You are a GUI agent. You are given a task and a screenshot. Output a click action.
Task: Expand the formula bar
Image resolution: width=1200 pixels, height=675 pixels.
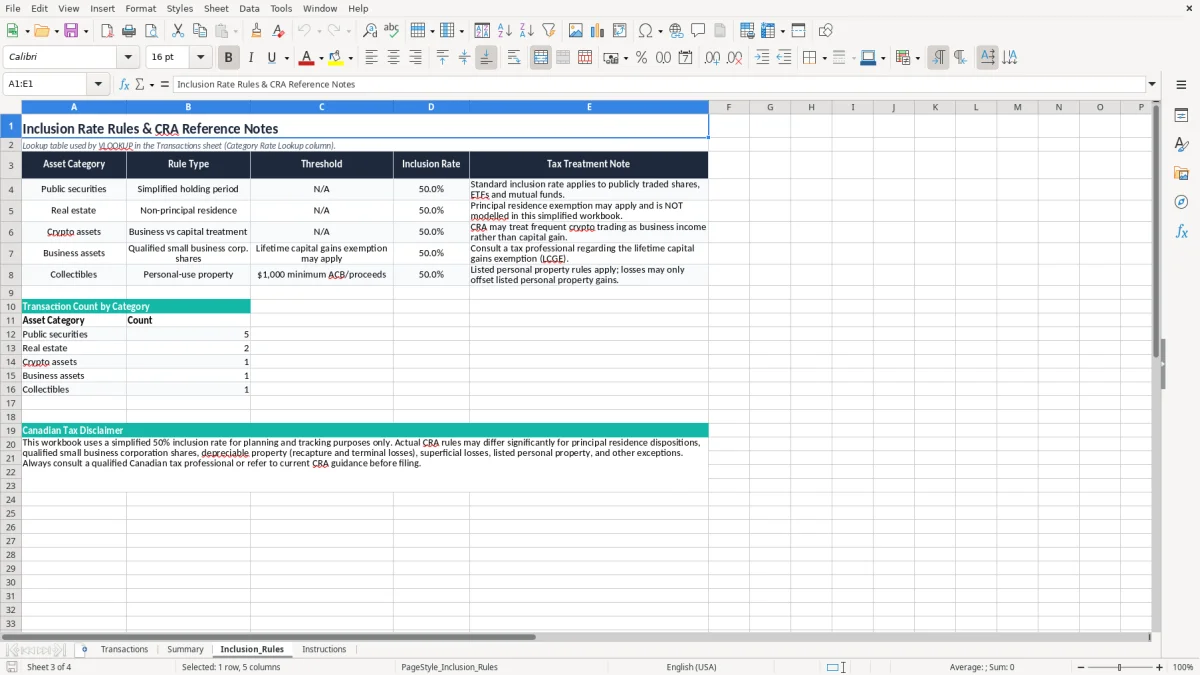(1152, 84)
